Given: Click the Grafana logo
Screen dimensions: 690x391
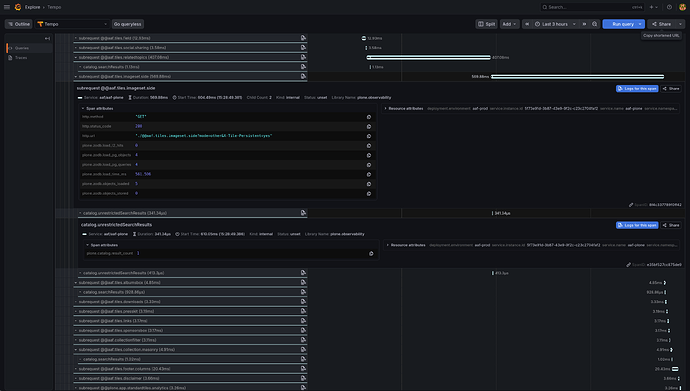Looking at the screenshot, I should (x=18, y=7).
